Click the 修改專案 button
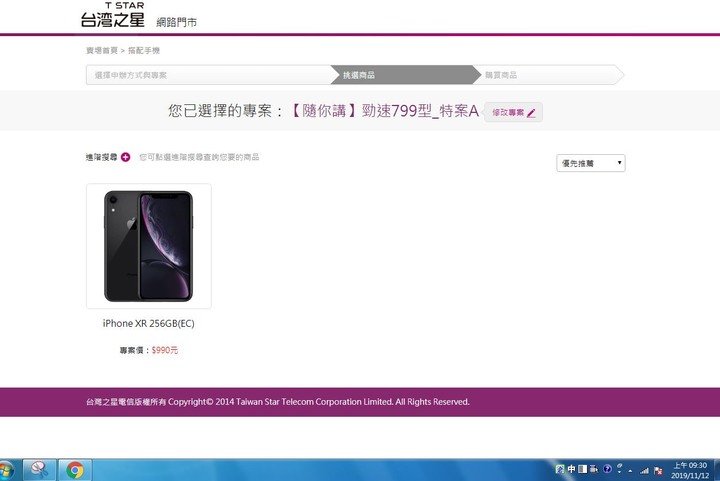Image resolution: width=720 pixels, height=481 pixels. tap(514, 112)
